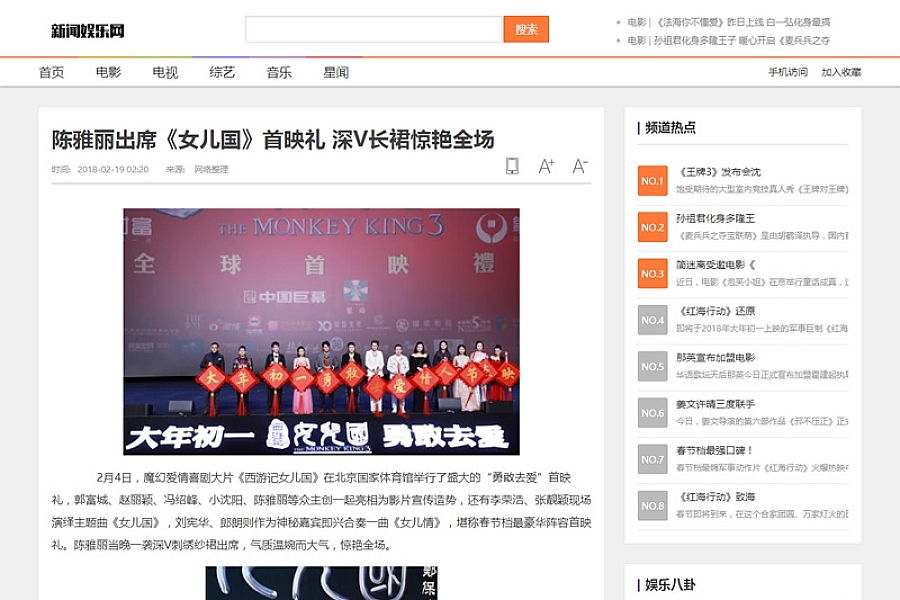The width and height of the screenshot is (900, 600).
Task: Click the 加入收藏 link
Action: coord(841,72)
